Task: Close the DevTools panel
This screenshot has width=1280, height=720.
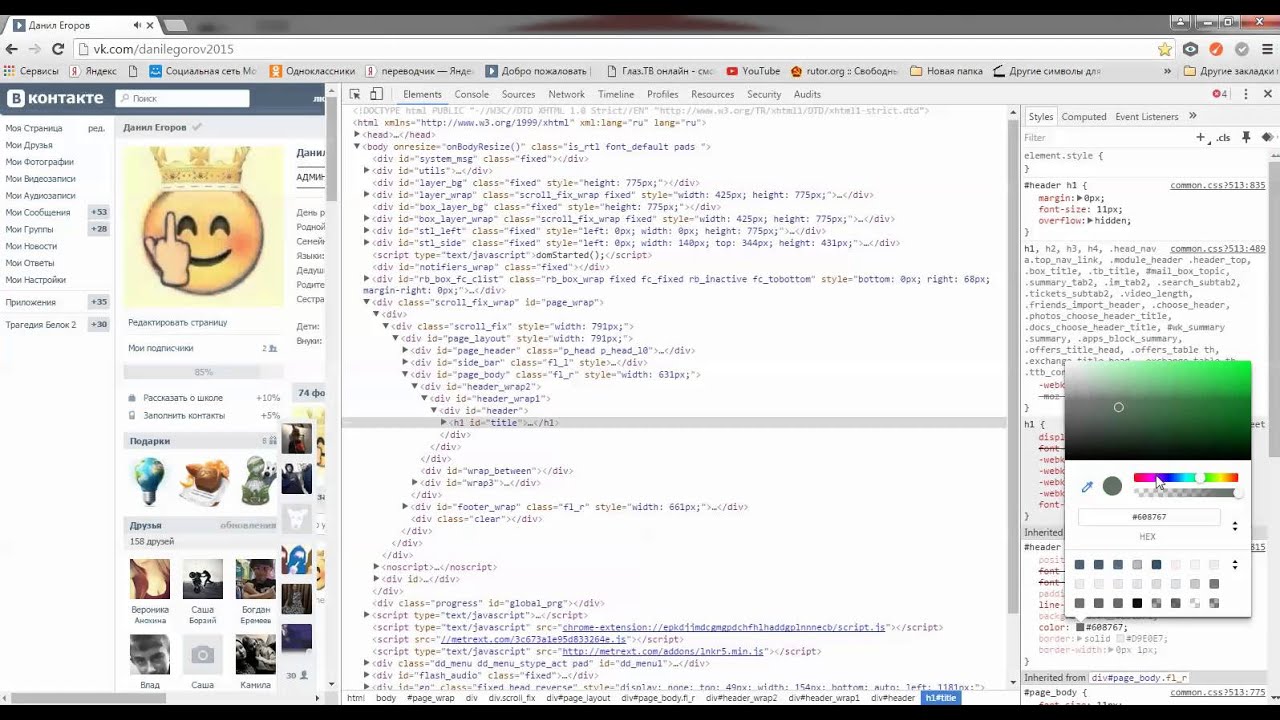Action: coord(1268,94)
